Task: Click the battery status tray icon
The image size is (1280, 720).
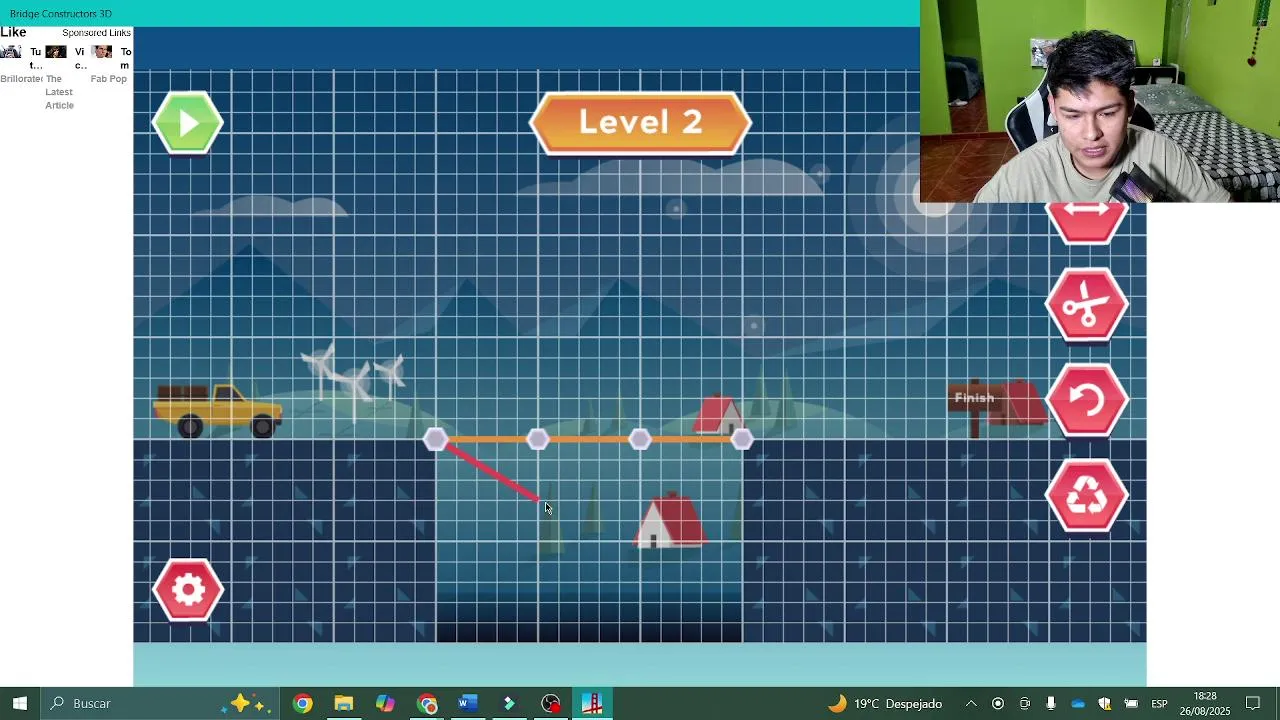Action: [x=1131, y=704]
